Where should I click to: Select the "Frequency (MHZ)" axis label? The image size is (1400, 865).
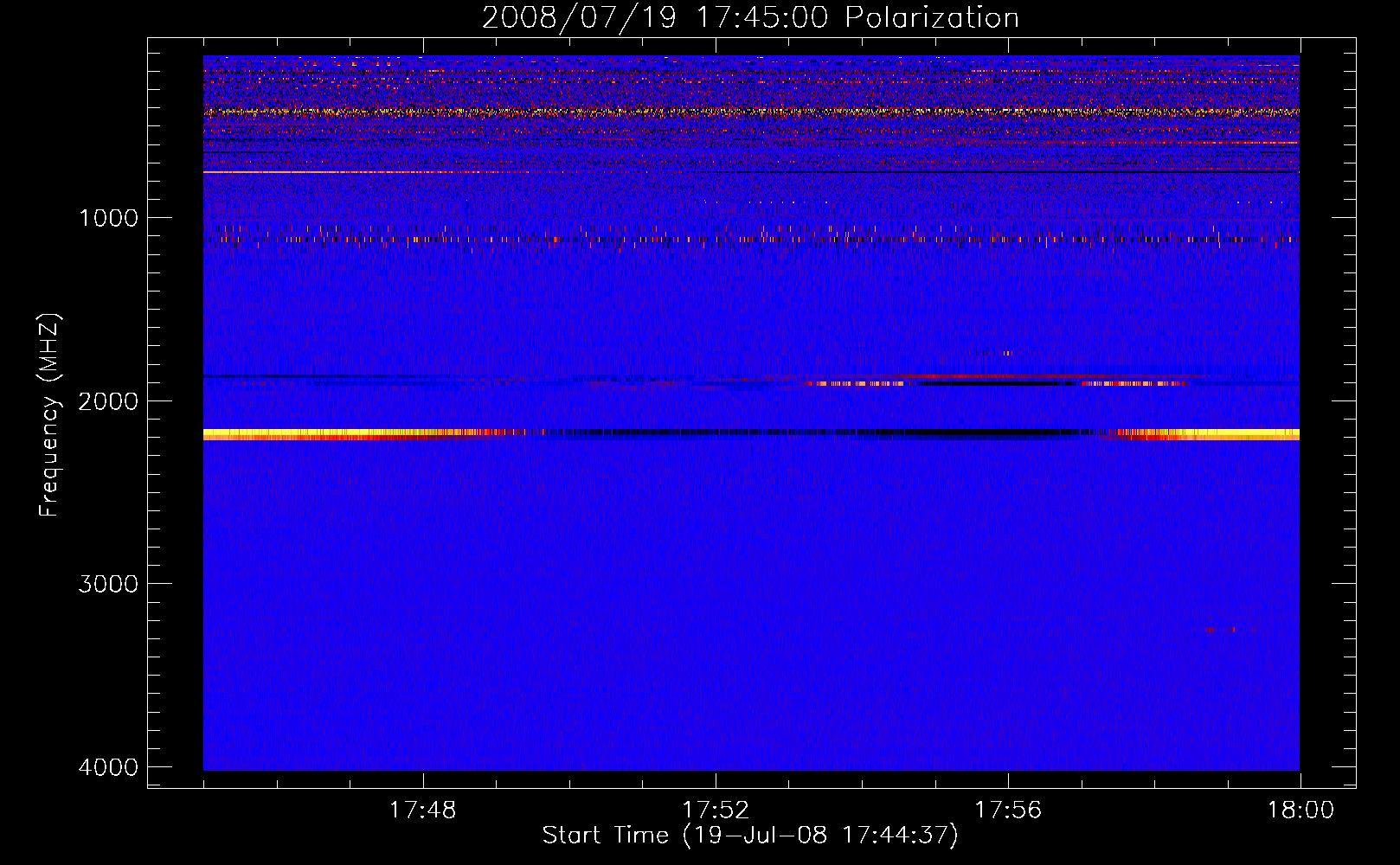pos(49,415)
